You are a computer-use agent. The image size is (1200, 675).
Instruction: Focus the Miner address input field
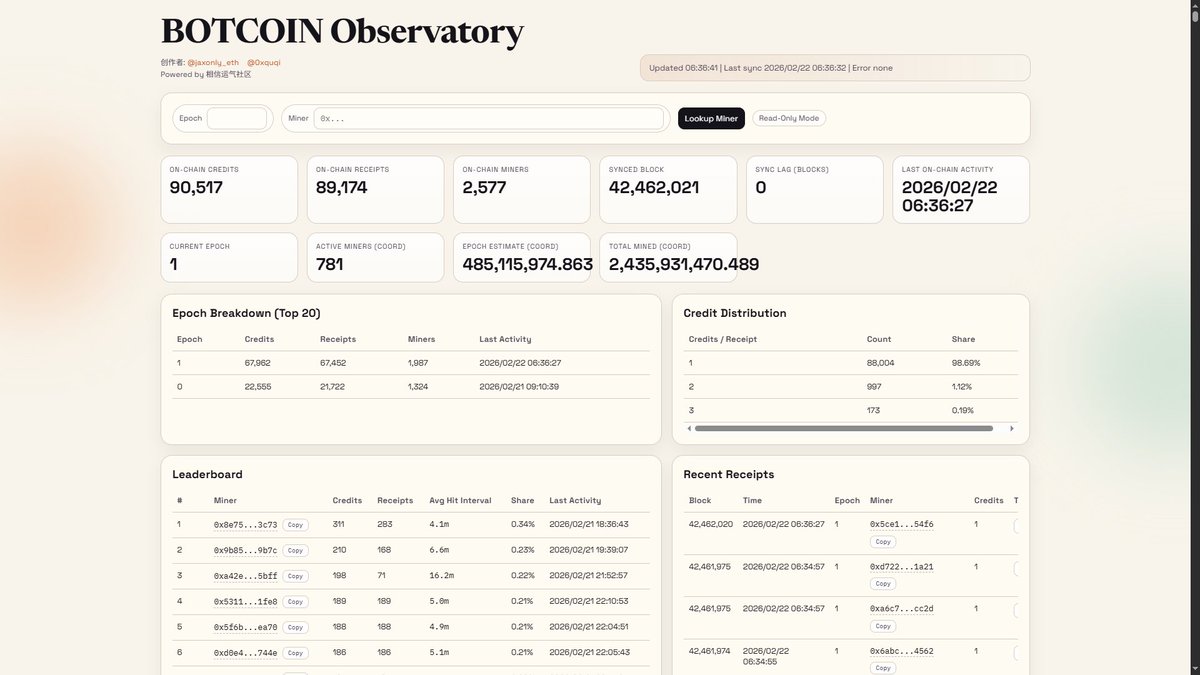pyautogui.click(x=489, y=118)
